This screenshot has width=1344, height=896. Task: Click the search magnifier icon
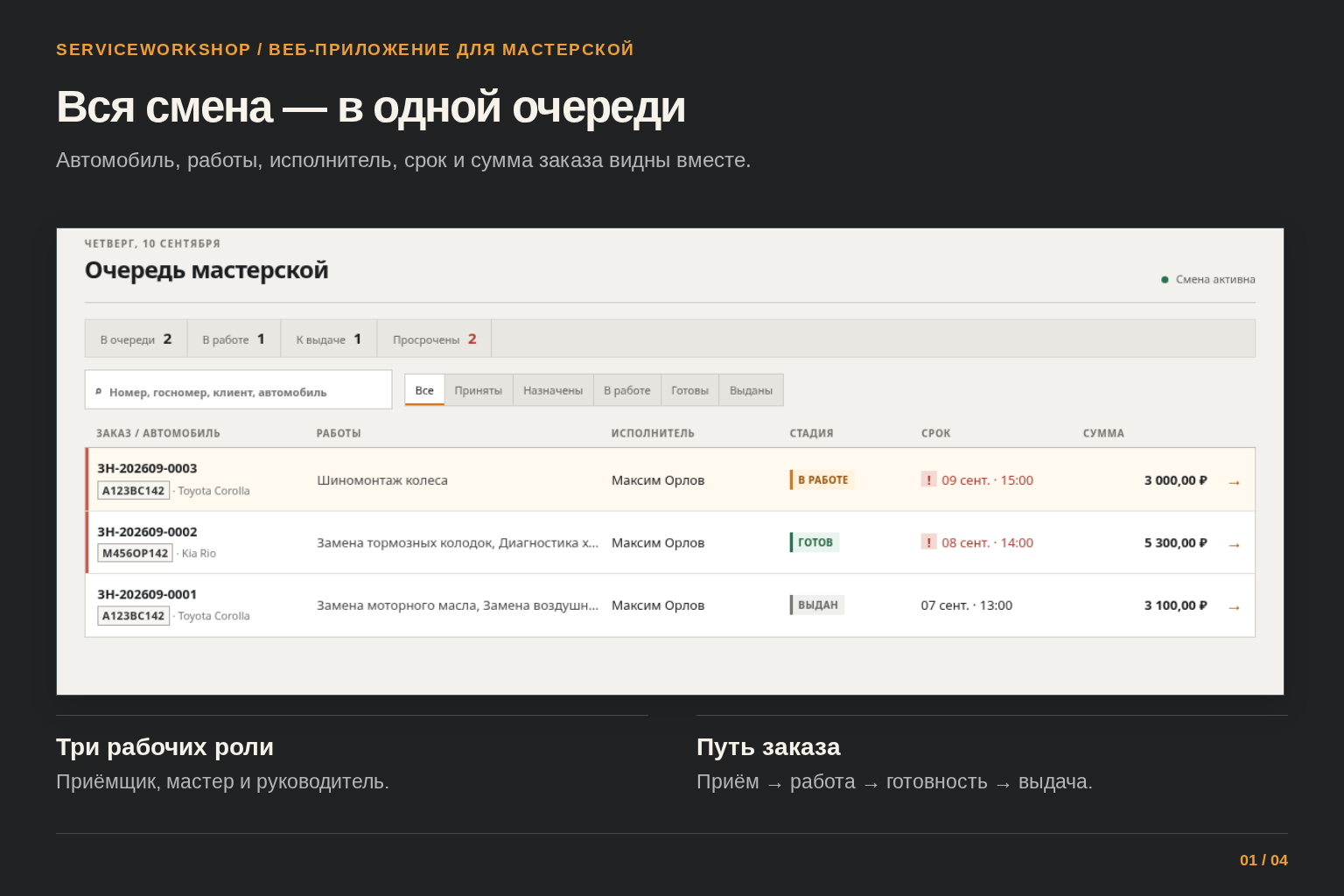[99, 391]
